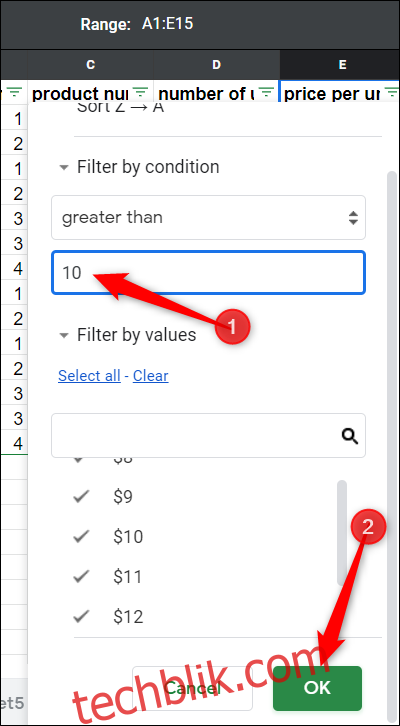The height and width of the screenshot is (726, 400).
Task: Open filter icon on price per unit column
Action: 392,93
